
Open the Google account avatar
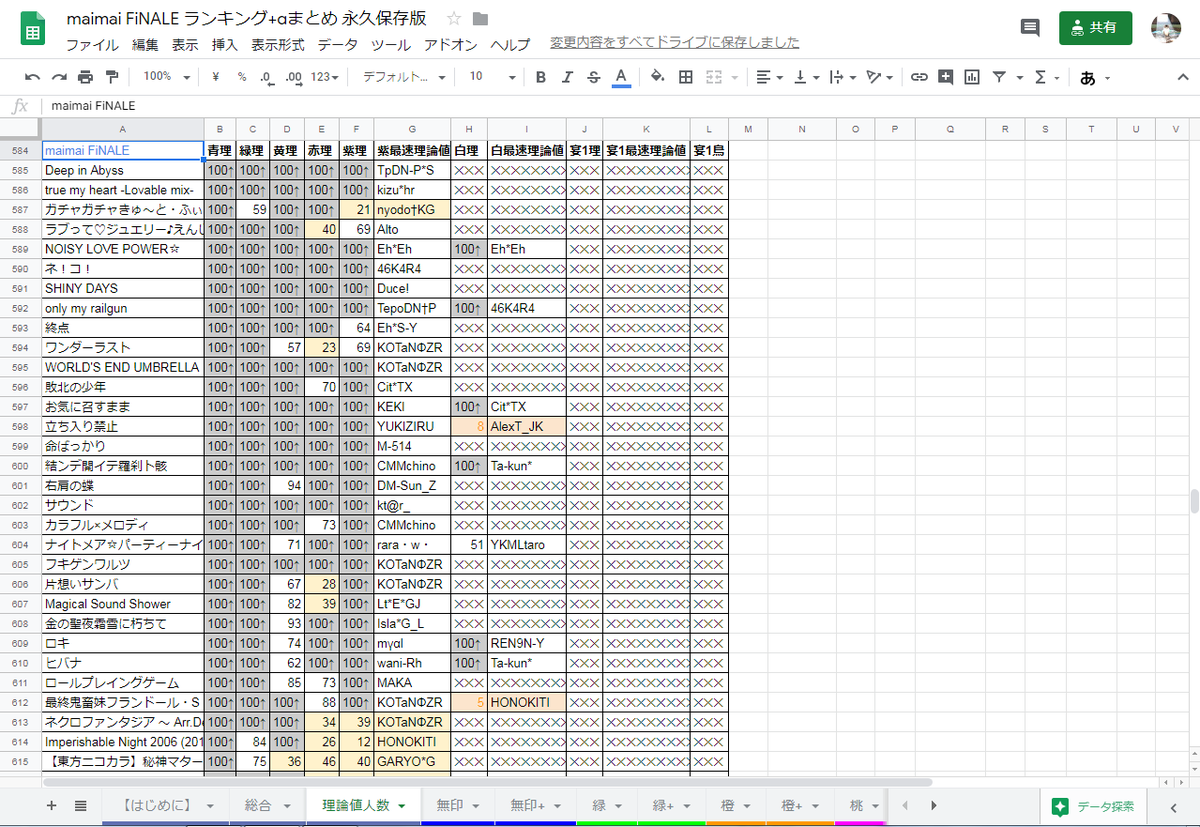pos(1166,28)
